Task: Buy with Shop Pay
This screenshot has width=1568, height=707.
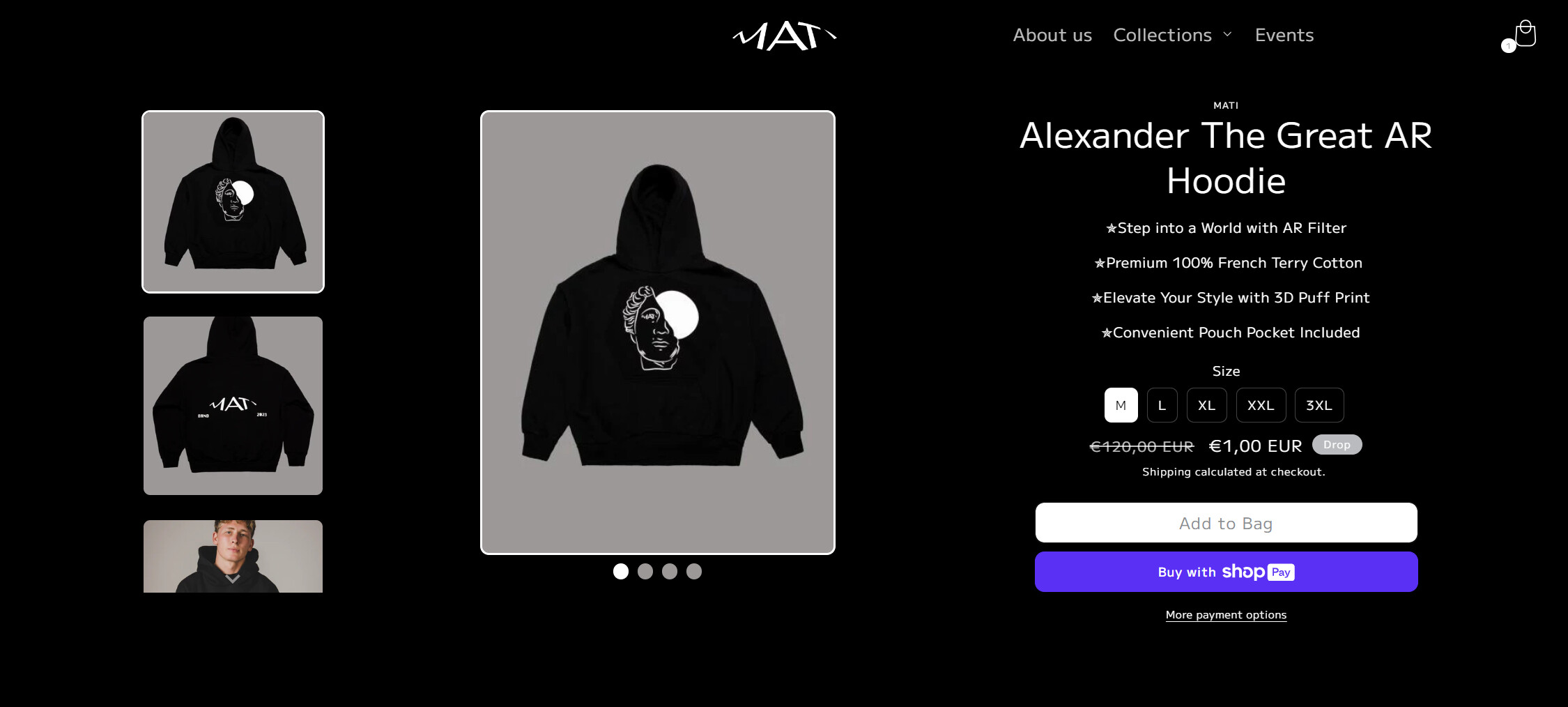Action: click(x=1226, y=572)
